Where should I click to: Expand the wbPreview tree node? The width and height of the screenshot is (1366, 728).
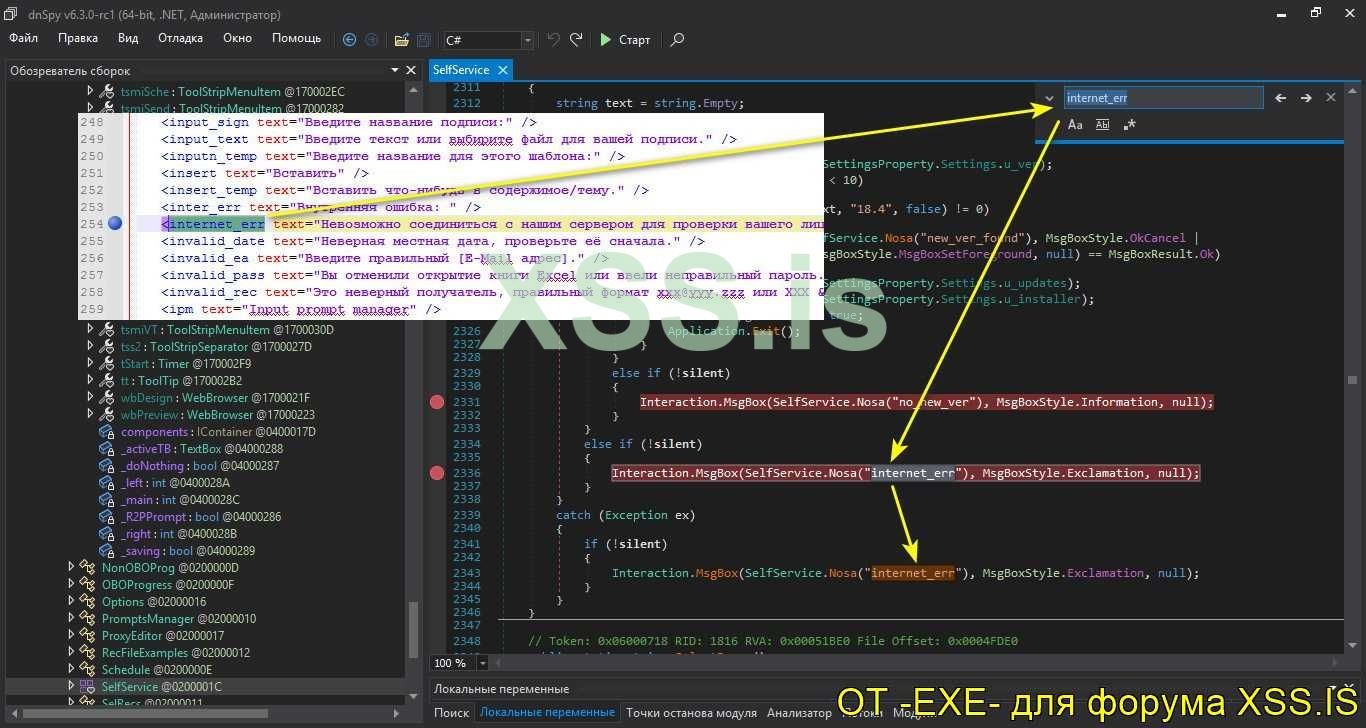(x=90, y=415)
